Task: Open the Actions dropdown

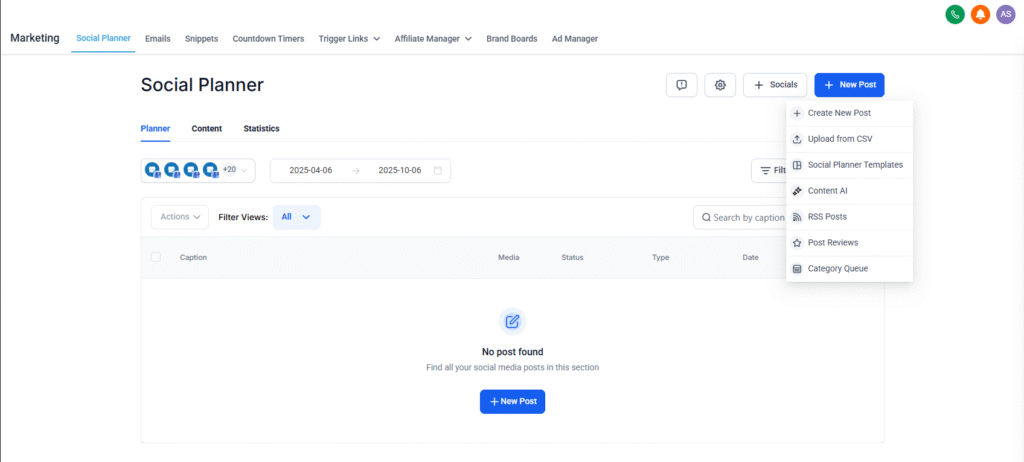Action: click(x=180, y=217)
